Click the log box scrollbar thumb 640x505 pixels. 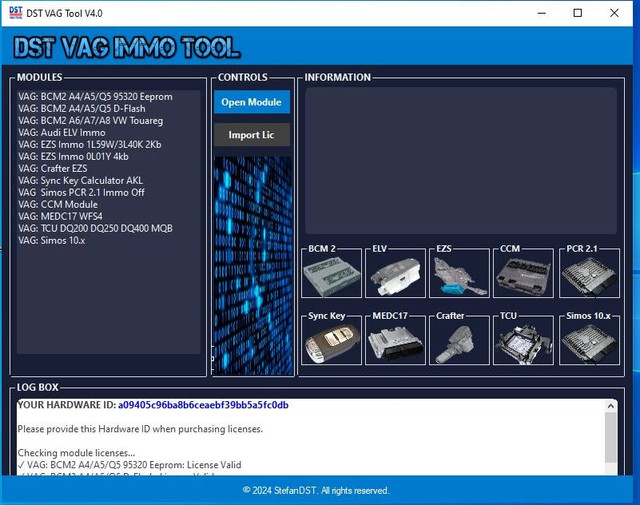[611, 438]
